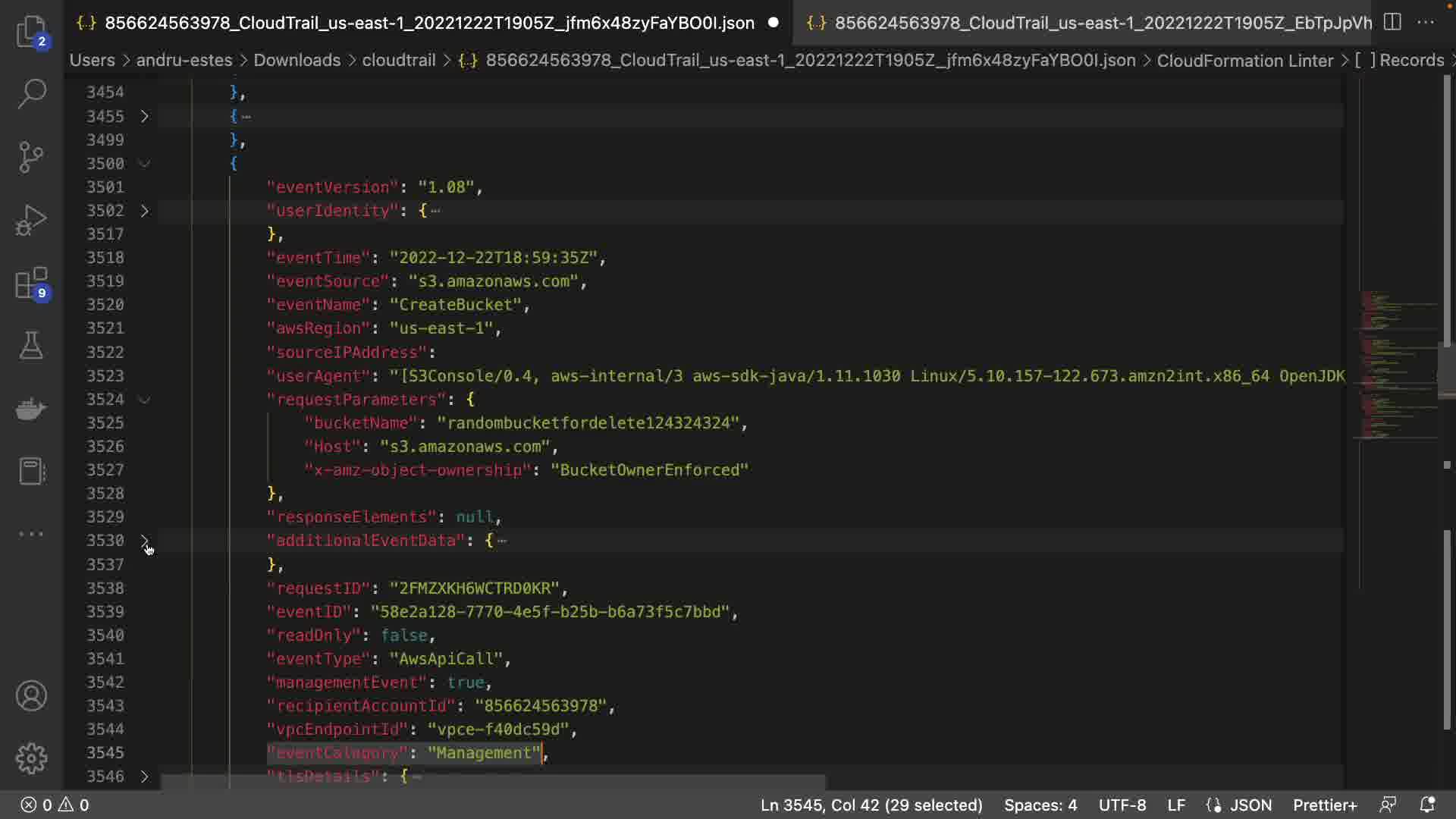Open the Source Control view
Screen dimensions: 1456x819
[x=32, y=157]
